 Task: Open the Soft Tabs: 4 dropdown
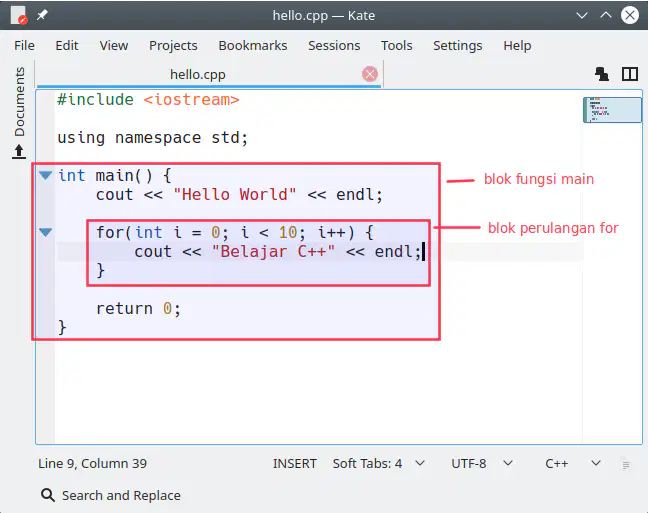(379, 463)
